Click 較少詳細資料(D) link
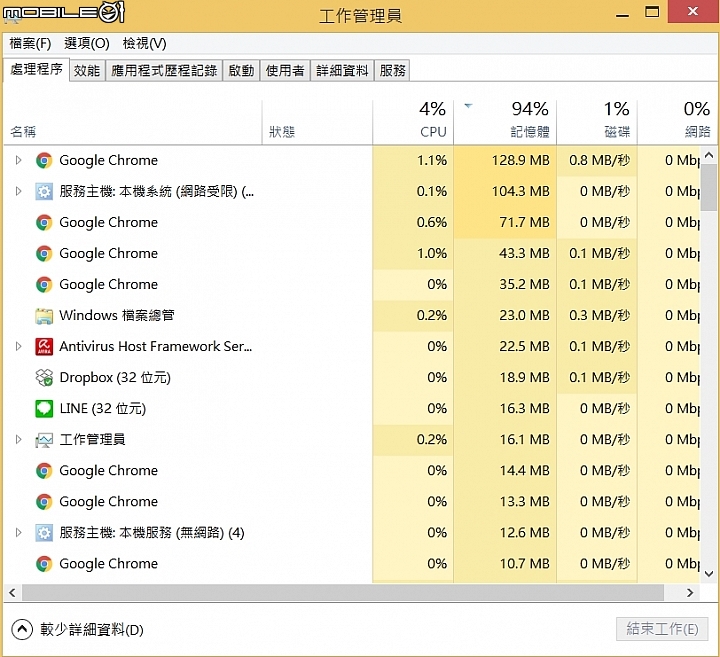Viewport: 720px width, 657px height. (x=92, y=629)
